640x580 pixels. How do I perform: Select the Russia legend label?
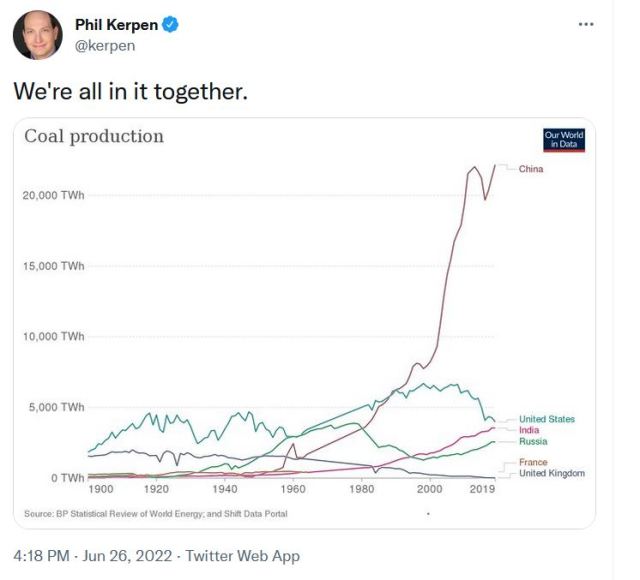[x=533, y=441]
